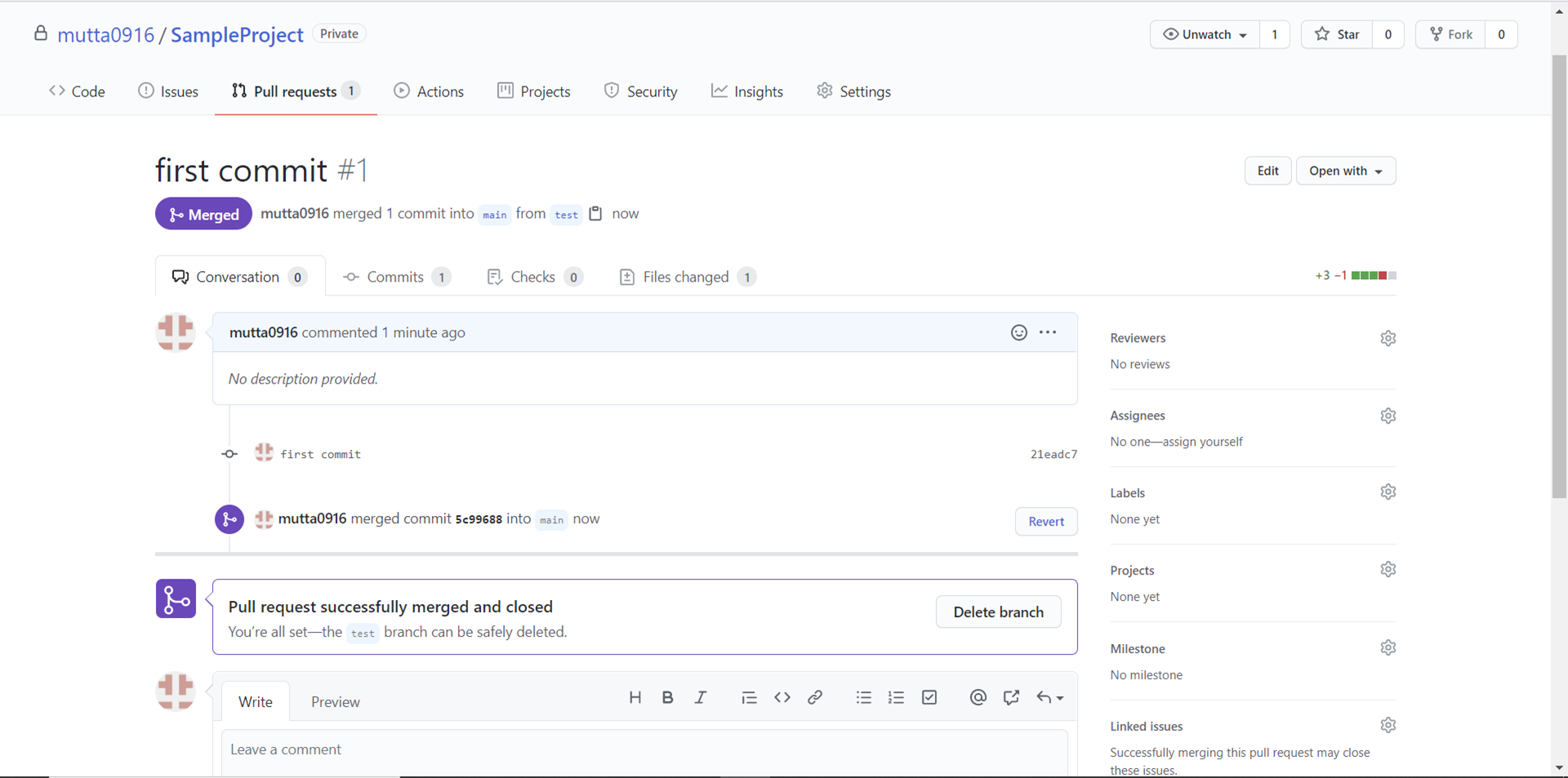Viewport: 1568px width, 778px height.
Task: Open the Security tab
Action: [641, 91]
